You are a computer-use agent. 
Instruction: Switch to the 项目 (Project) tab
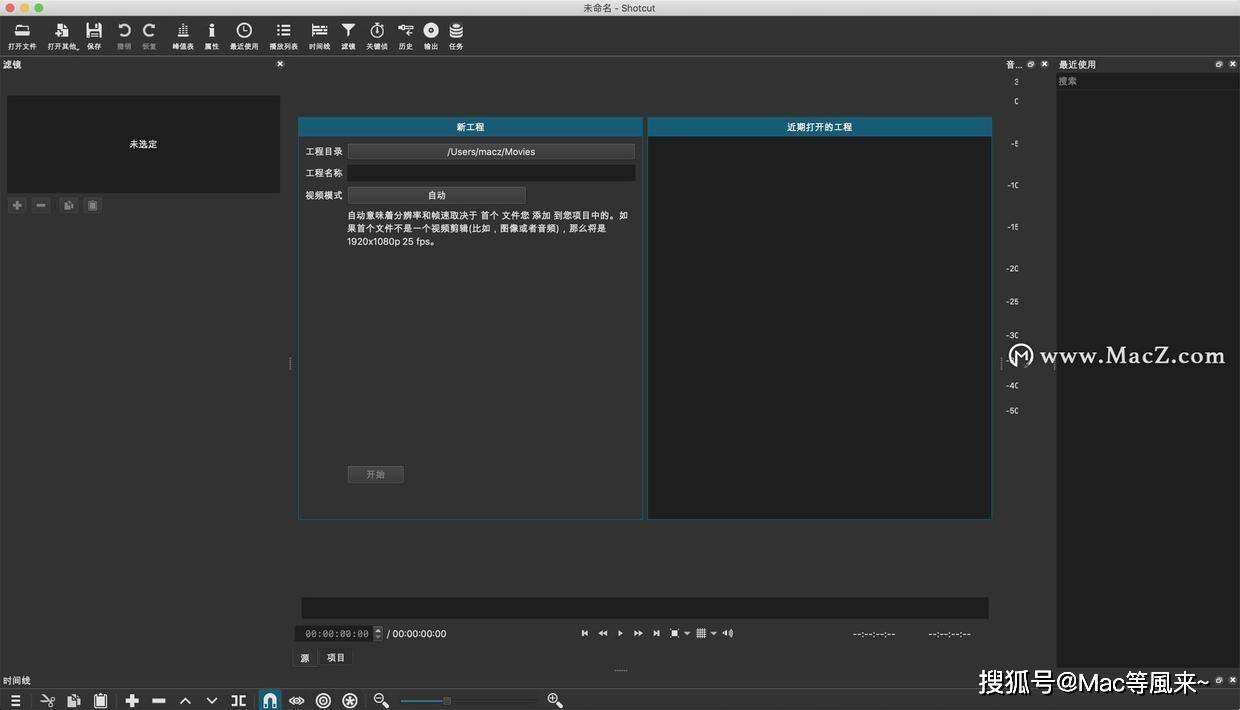click(336, 658)
